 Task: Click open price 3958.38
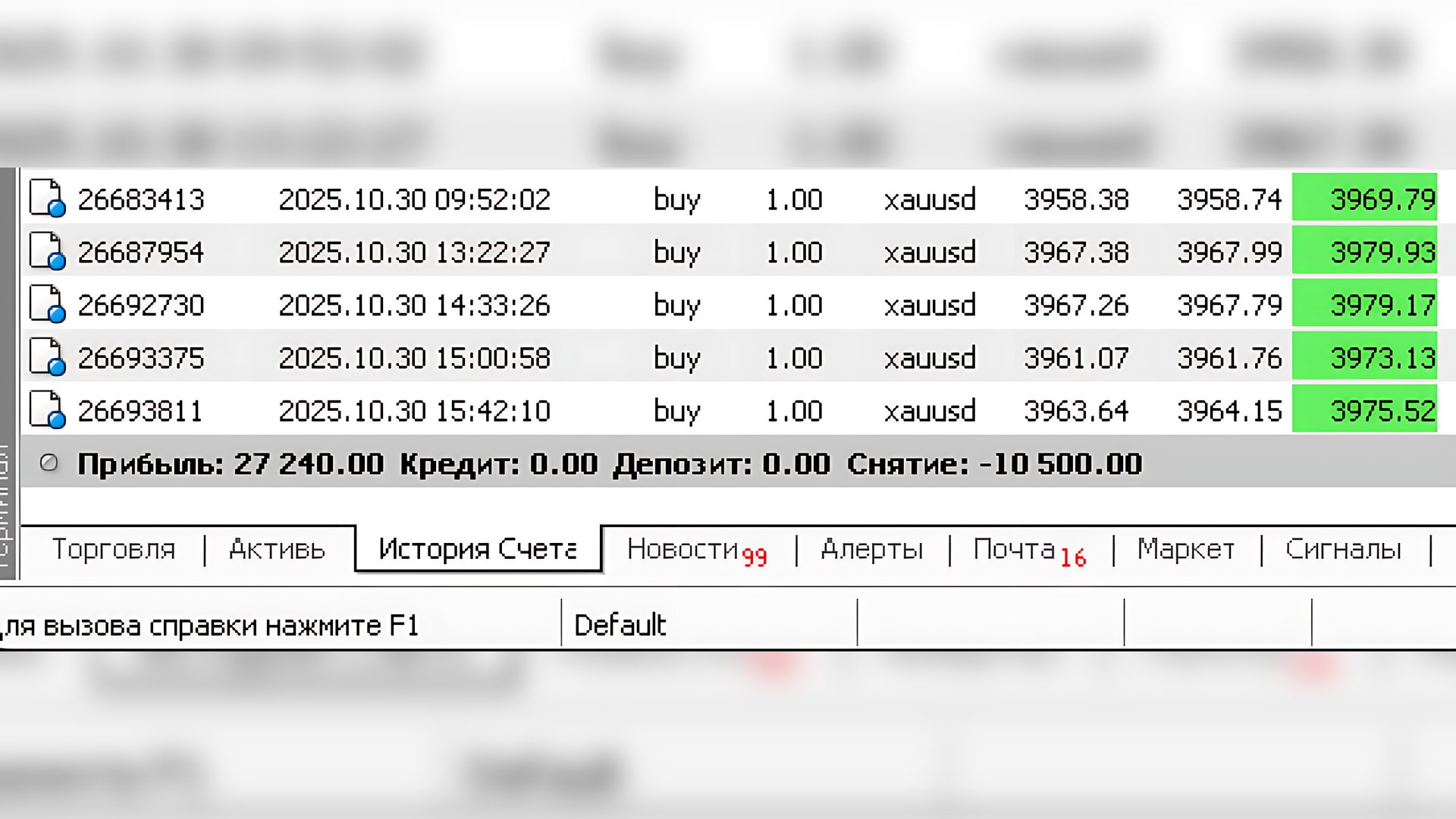point(1077,199)
